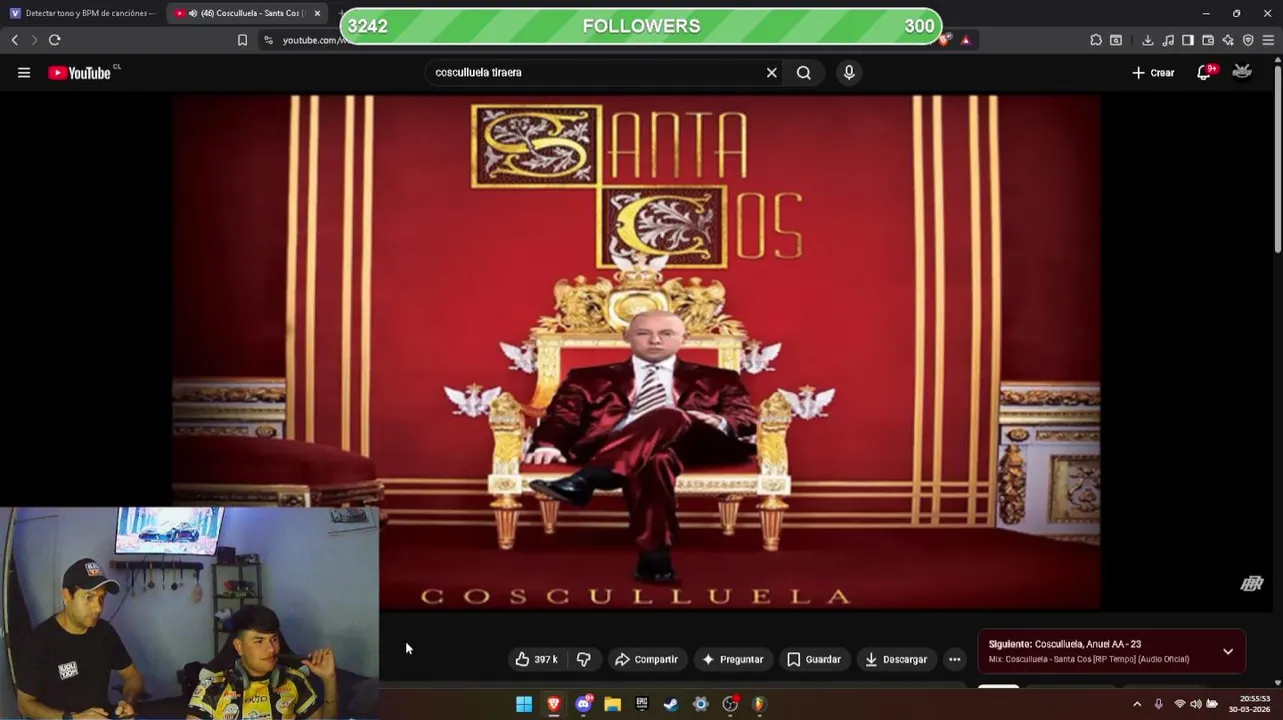Open the taskbar volume speaker icon
1283x720 pixels.
point(1196,704)
